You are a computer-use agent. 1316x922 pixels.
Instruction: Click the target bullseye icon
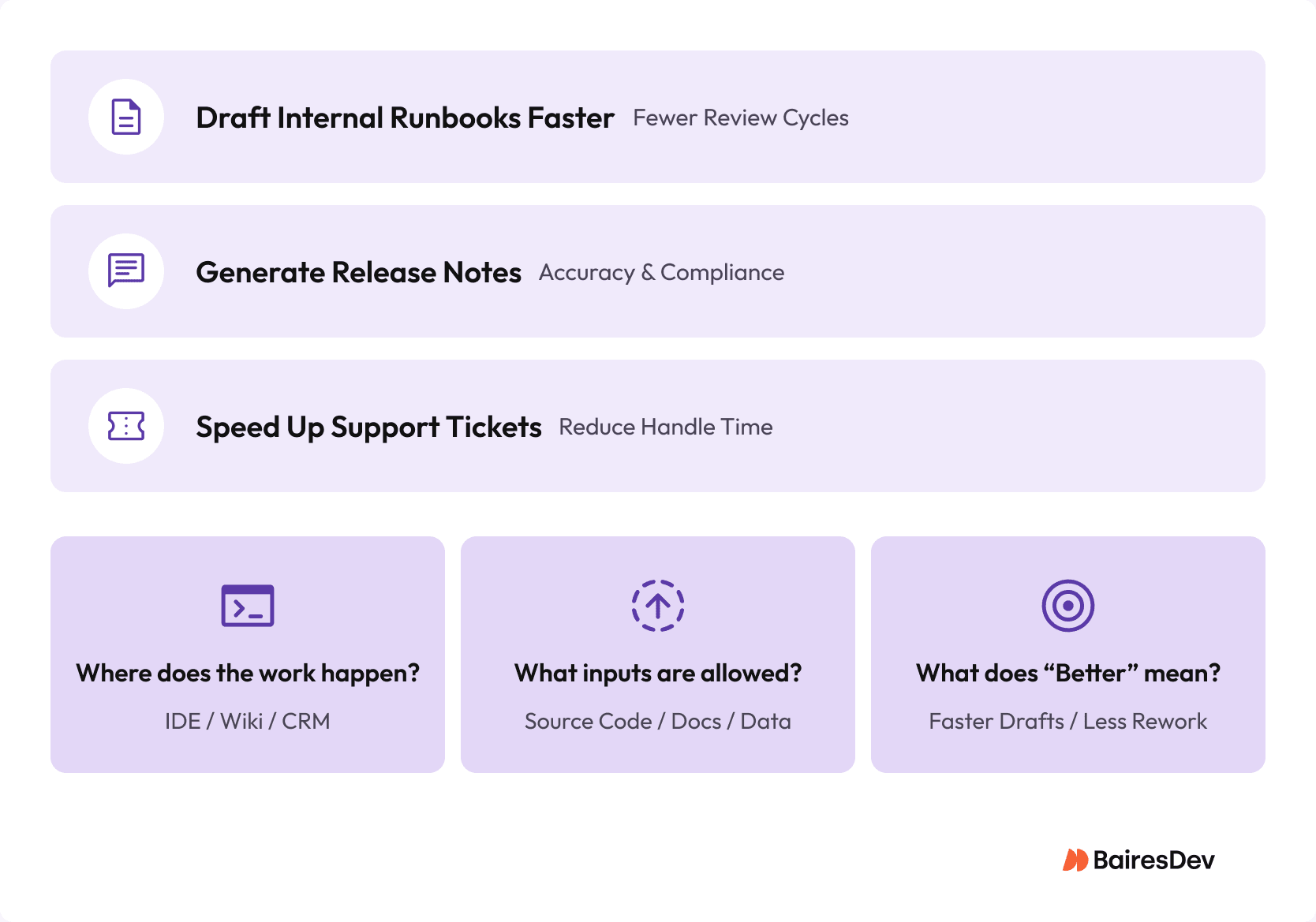point(1068,606)
